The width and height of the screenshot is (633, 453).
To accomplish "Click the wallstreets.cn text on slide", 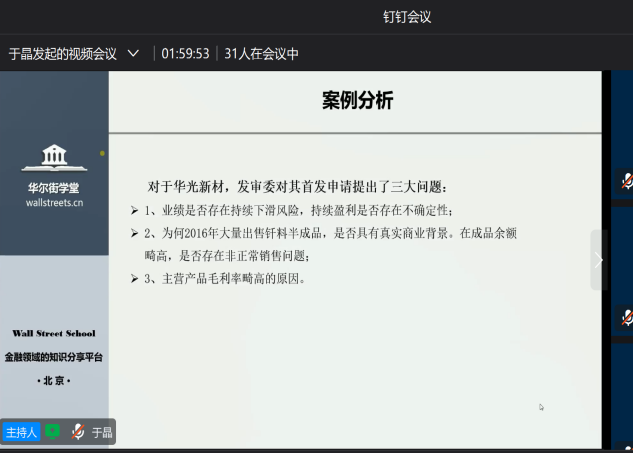I will pyautogui.click(x=54, y=203).
